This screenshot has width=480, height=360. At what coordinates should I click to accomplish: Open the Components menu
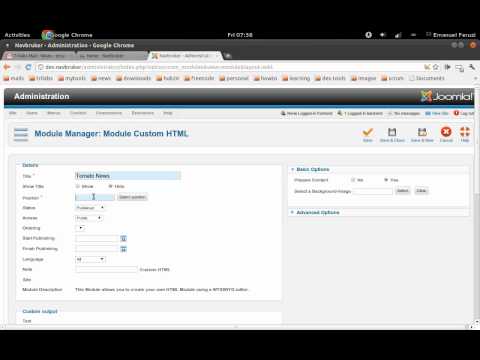109,113
